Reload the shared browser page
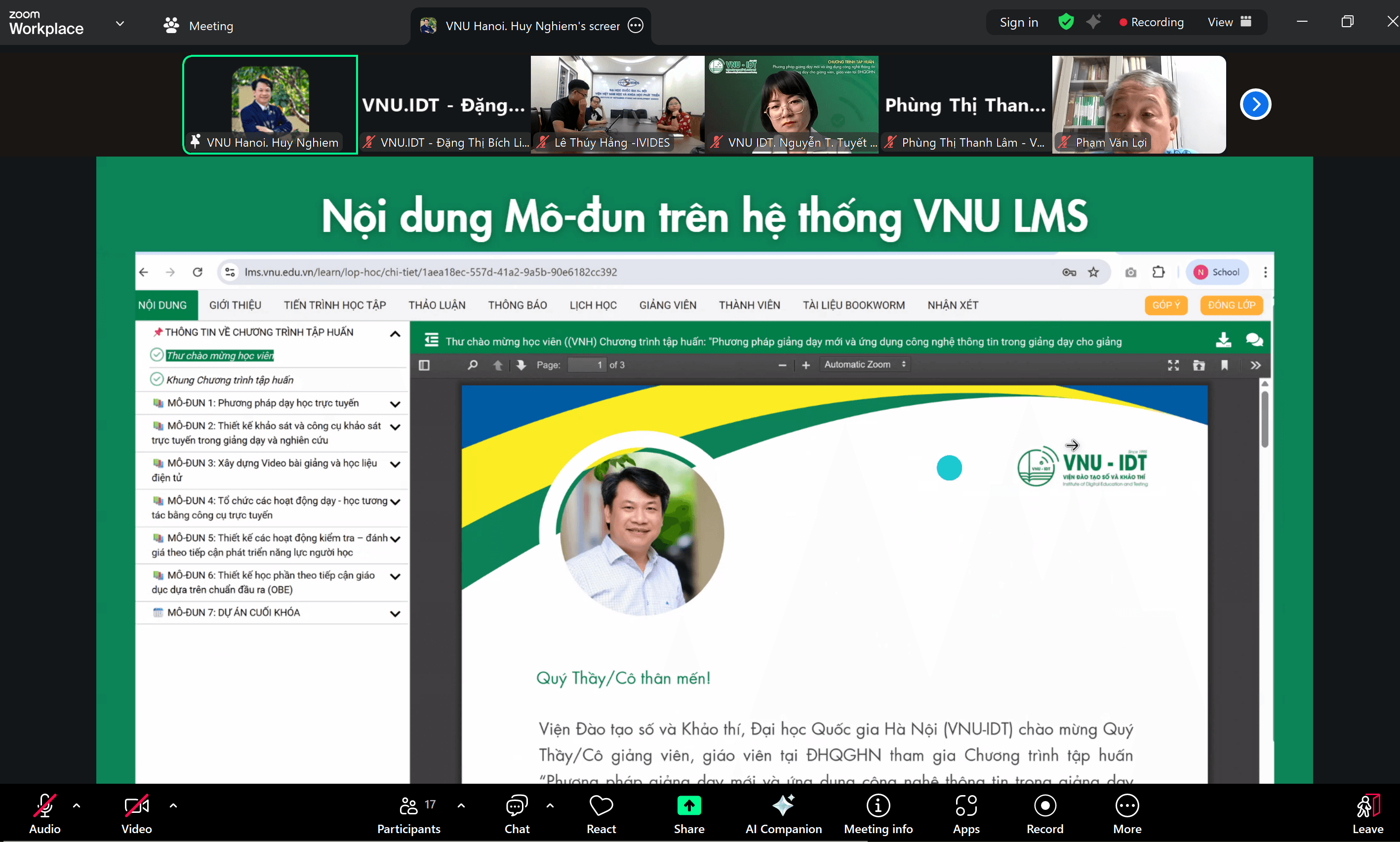 pos(198,272)
